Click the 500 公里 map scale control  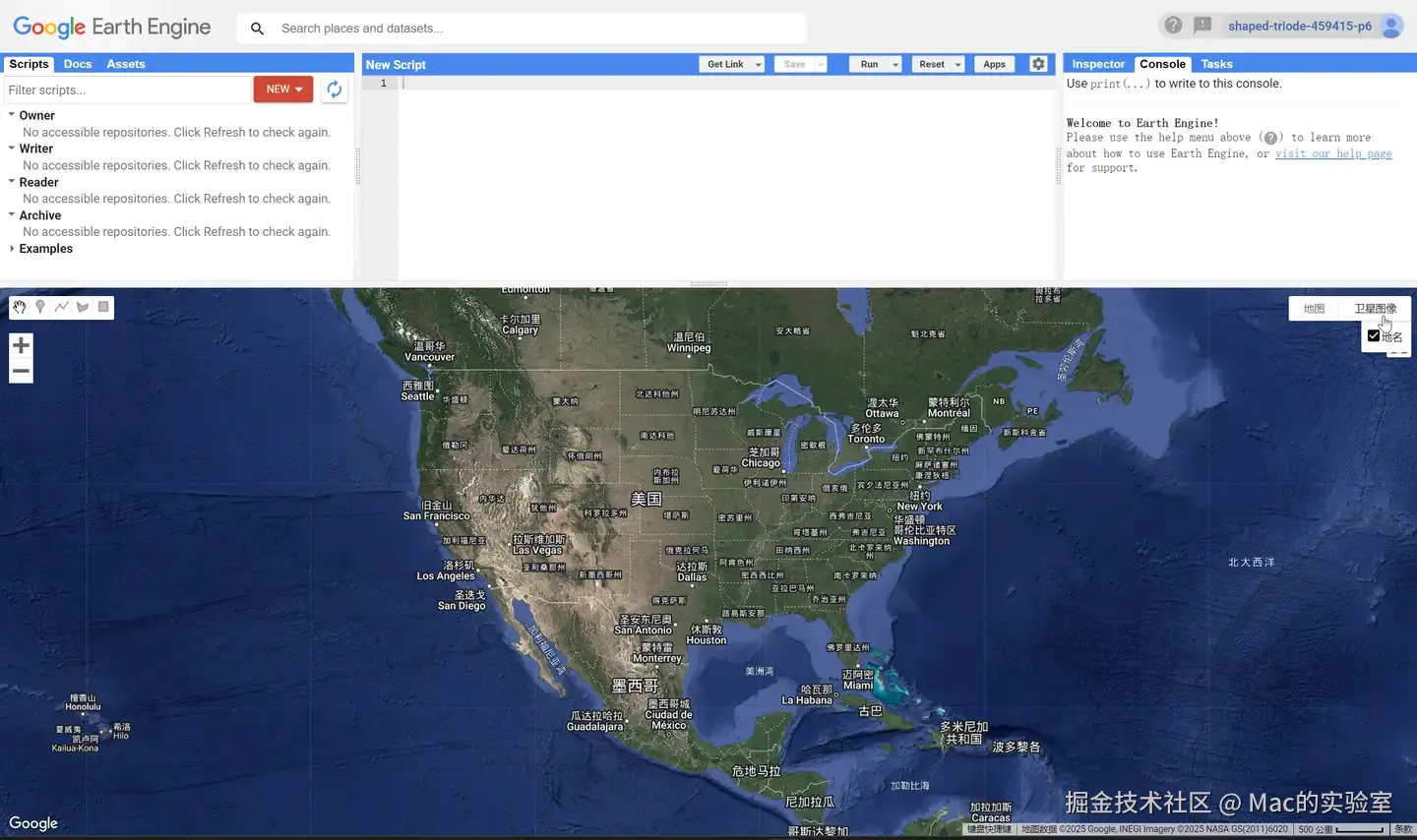[1341, 829]
